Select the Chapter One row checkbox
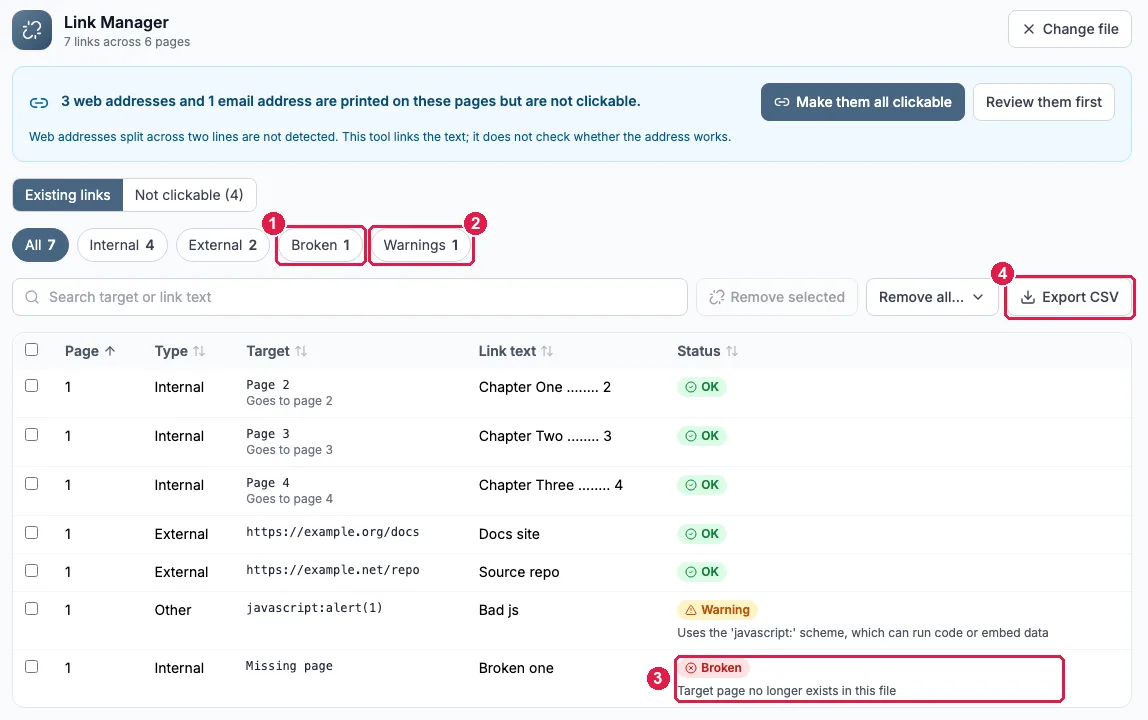This screenshot has height=720, width=1148. tap(31, 385)
